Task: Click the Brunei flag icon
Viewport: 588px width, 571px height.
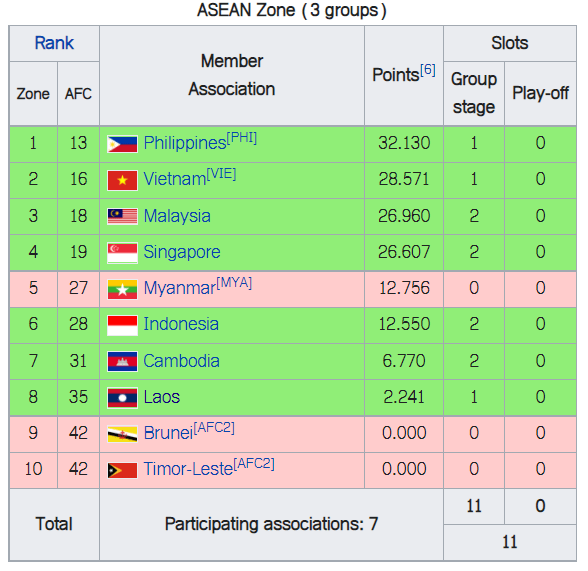Action: click(122, 434)
